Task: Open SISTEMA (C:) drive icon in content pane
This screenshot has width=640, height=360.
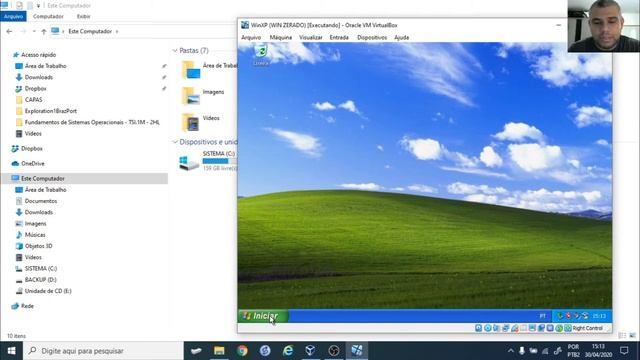Action: pyautogui.click(x=189, y=162)
